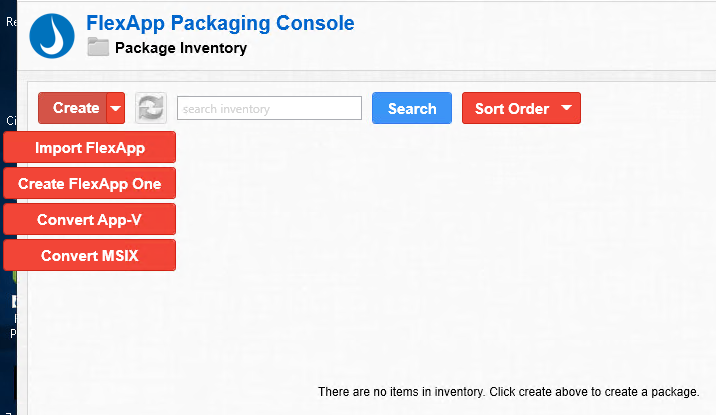Click the no items in inventory message

tap(509, 392)
